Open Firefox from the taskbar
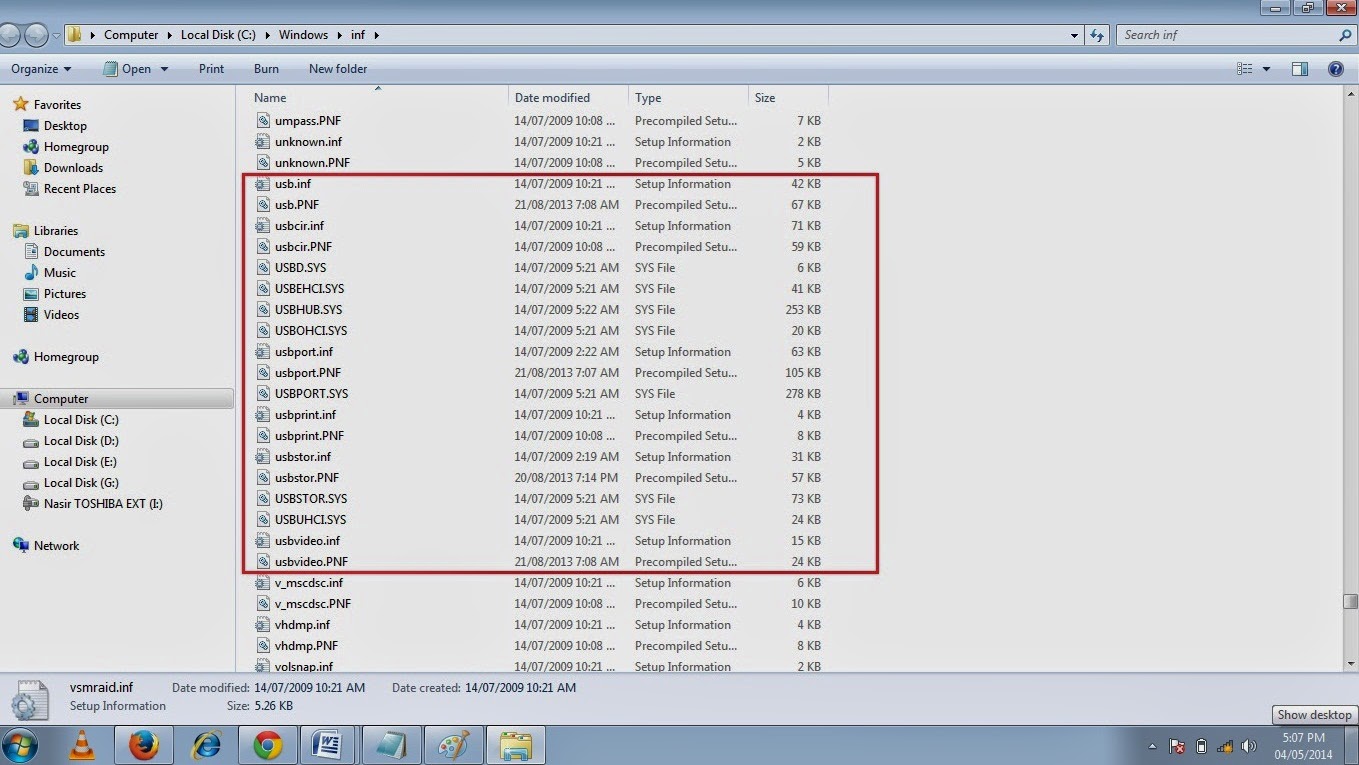The width and height of the screenshot is (1359, 765). (144, 746)
